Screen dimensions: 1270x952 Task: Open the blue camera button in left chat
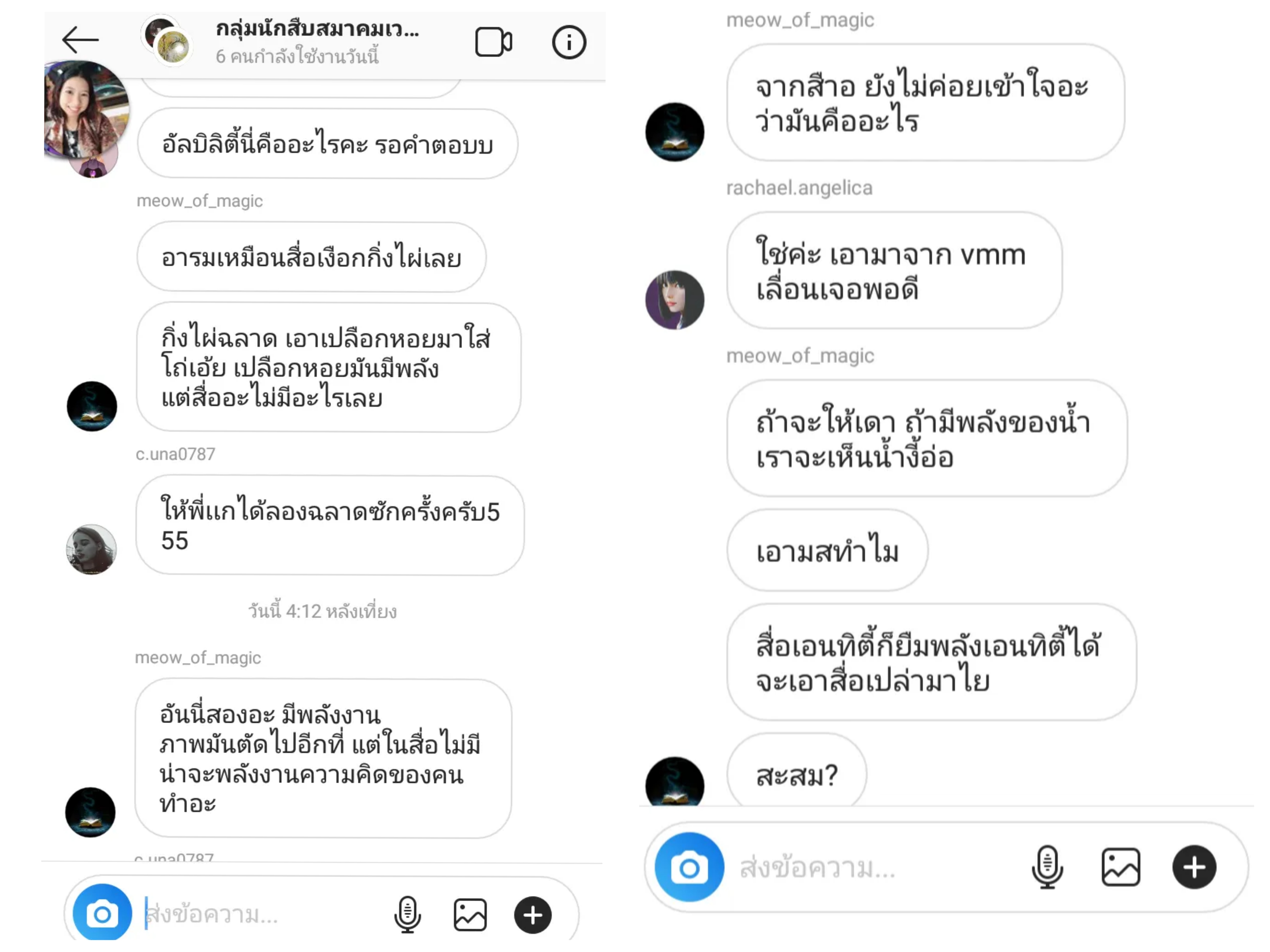coord(102,914)
